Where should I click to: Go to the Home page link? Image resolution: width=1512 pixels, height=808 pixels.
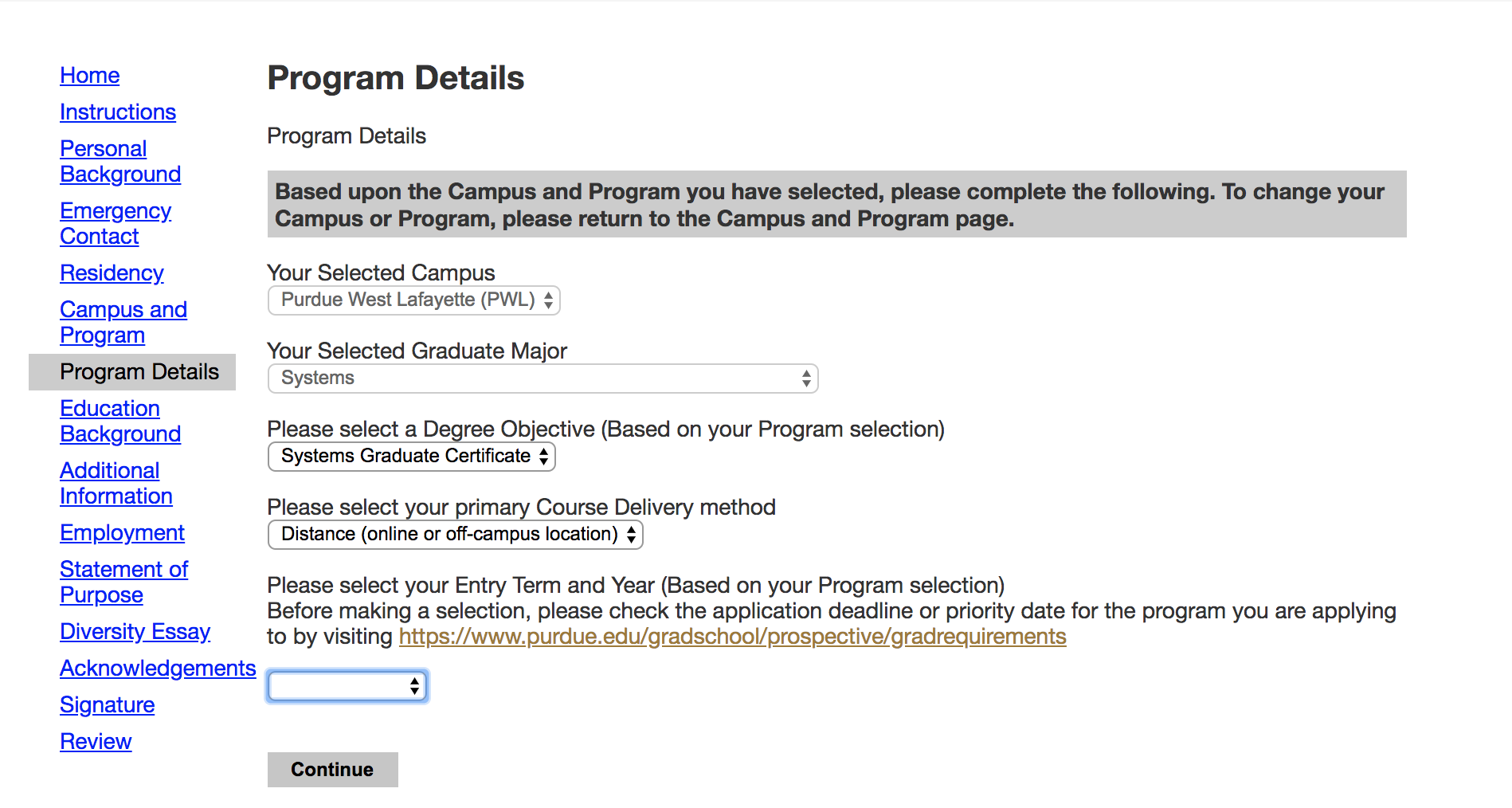pyautogui.click(x=89, y=76)
